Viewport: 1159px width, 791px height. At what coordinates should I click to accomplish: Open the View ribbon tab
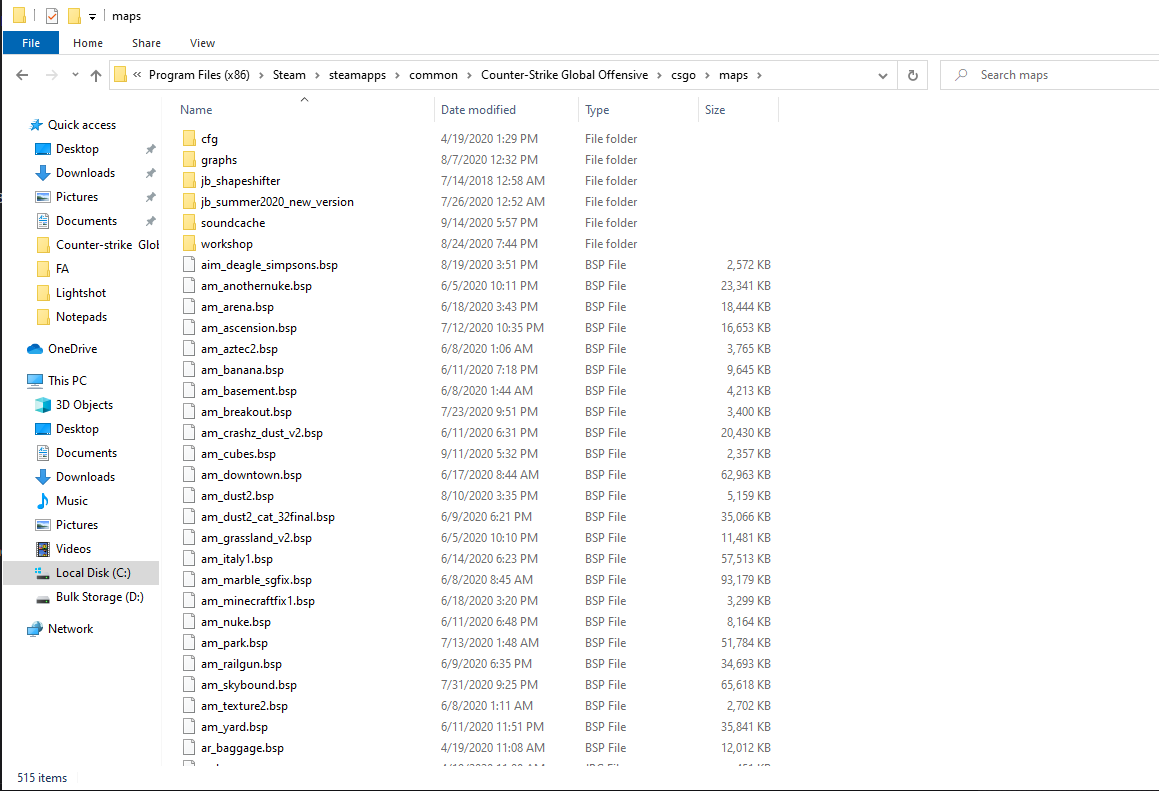point(203,43)
